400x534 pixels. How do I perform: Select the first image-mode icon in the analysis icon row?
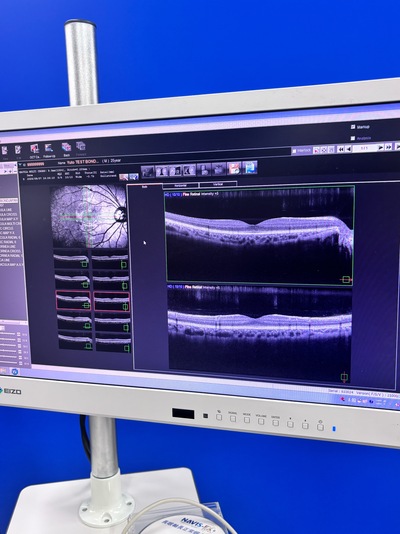point(148,171)
